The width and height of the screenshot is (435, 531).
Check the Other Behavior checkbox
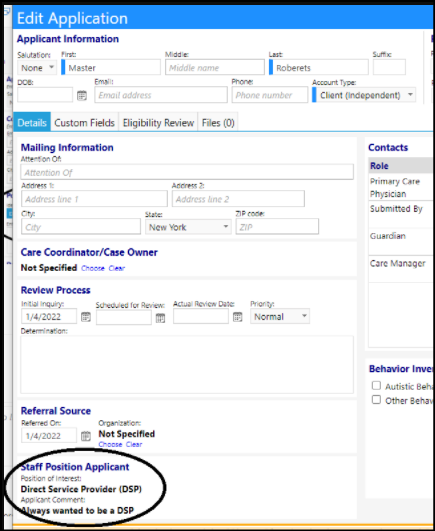(x=376, y=400)
